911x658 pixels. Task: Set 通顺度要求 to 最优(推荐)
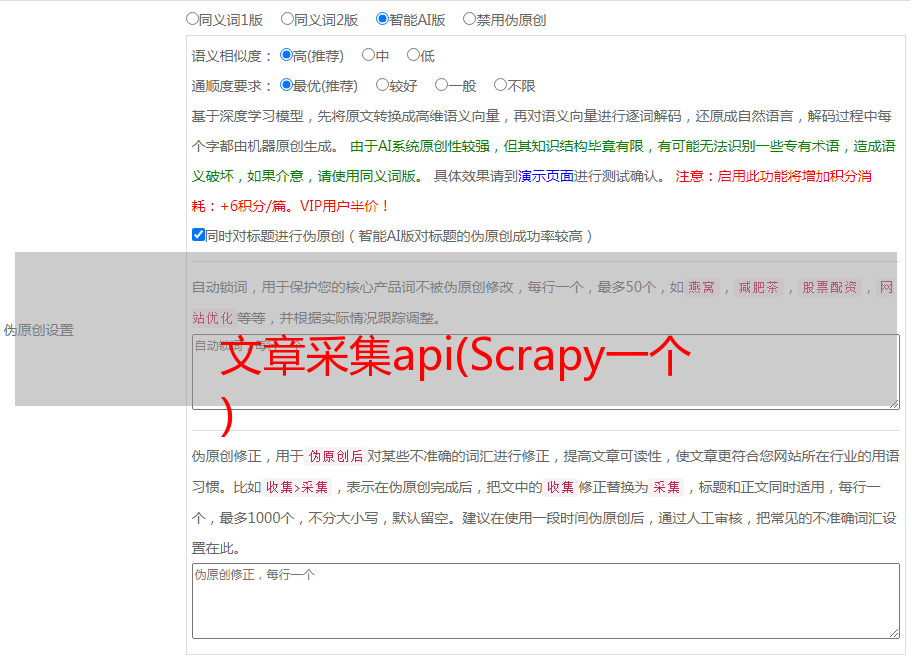[x=286, y=85]
